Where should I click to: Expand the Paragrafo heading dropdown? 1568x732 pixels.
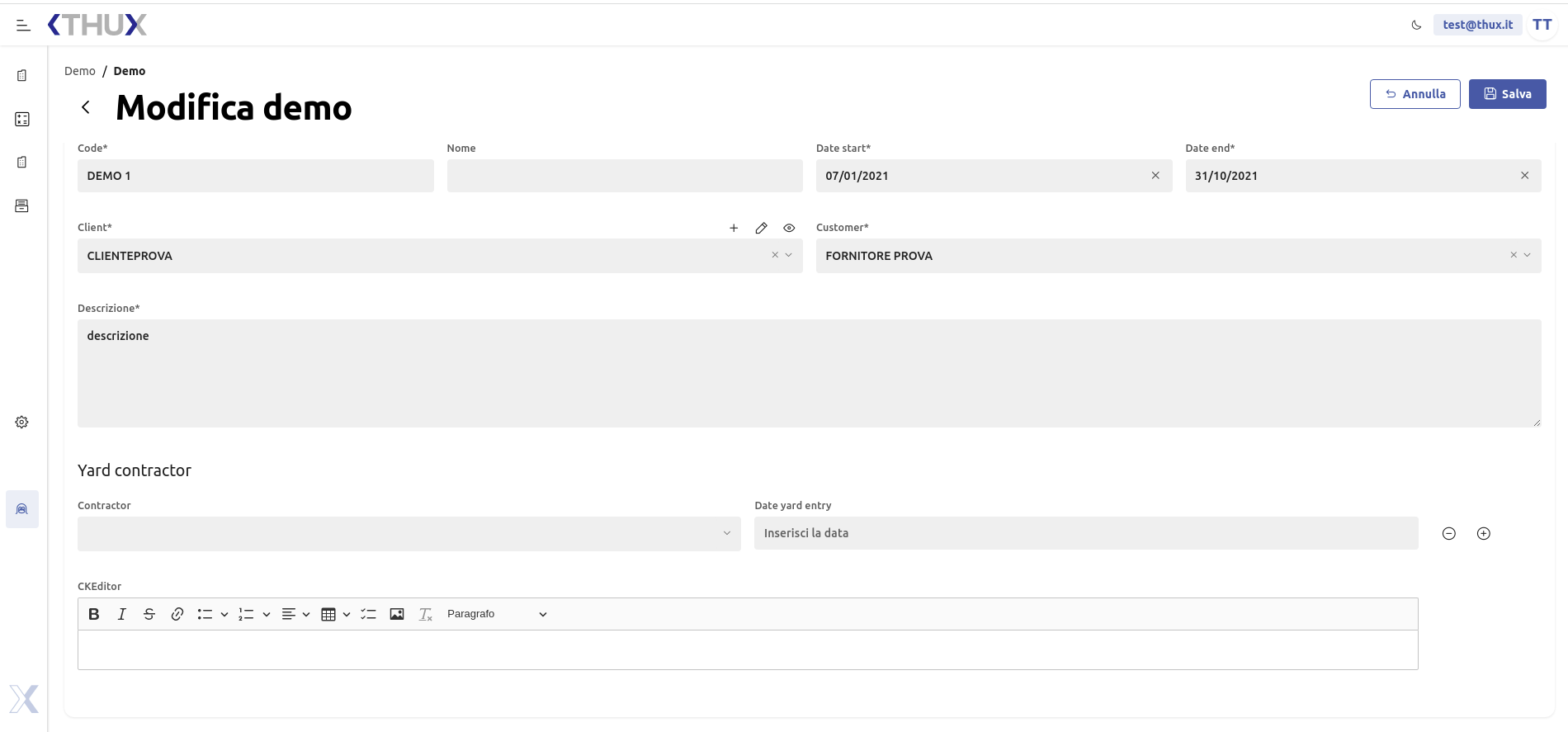click(497, 614)
